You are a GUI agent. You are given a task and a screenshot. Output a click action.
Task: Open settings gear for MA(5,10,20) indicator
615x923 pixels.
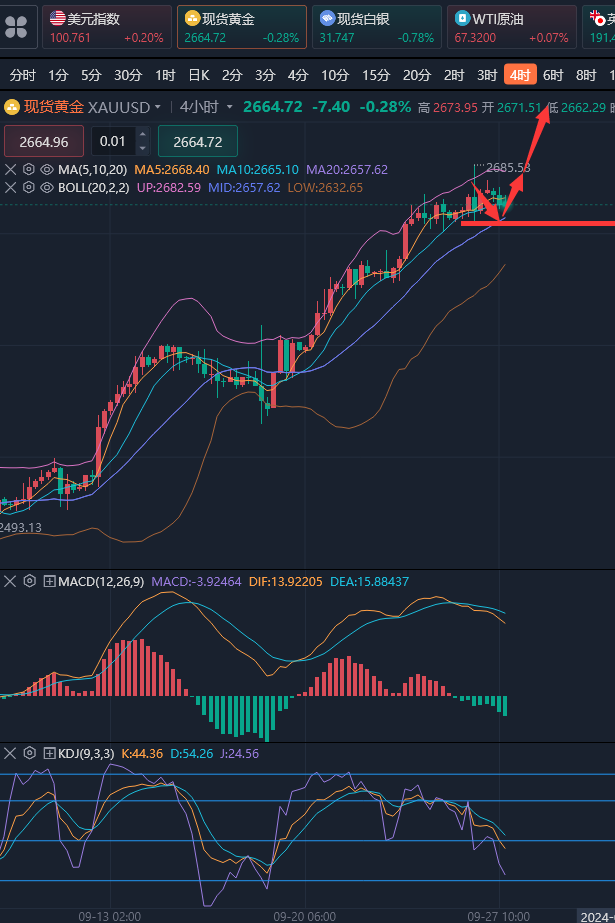point(28,170)
